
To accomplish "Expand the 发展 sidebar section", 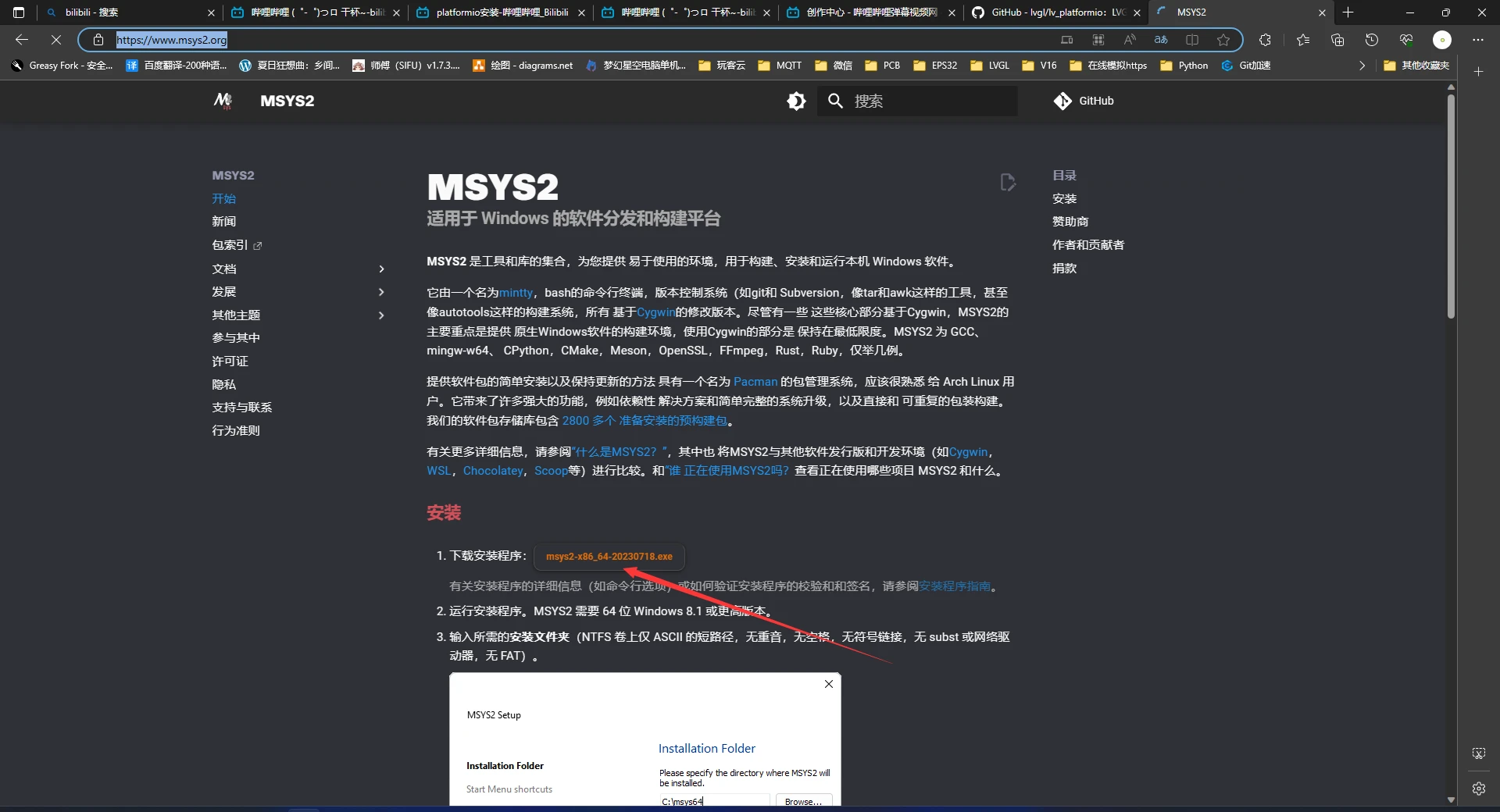I will coord(381,292).
